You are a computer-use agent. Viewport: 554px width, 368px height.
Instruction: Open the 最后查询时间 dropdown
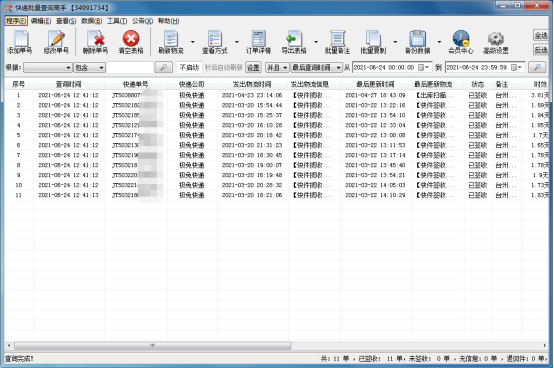(x=317, y=67)
